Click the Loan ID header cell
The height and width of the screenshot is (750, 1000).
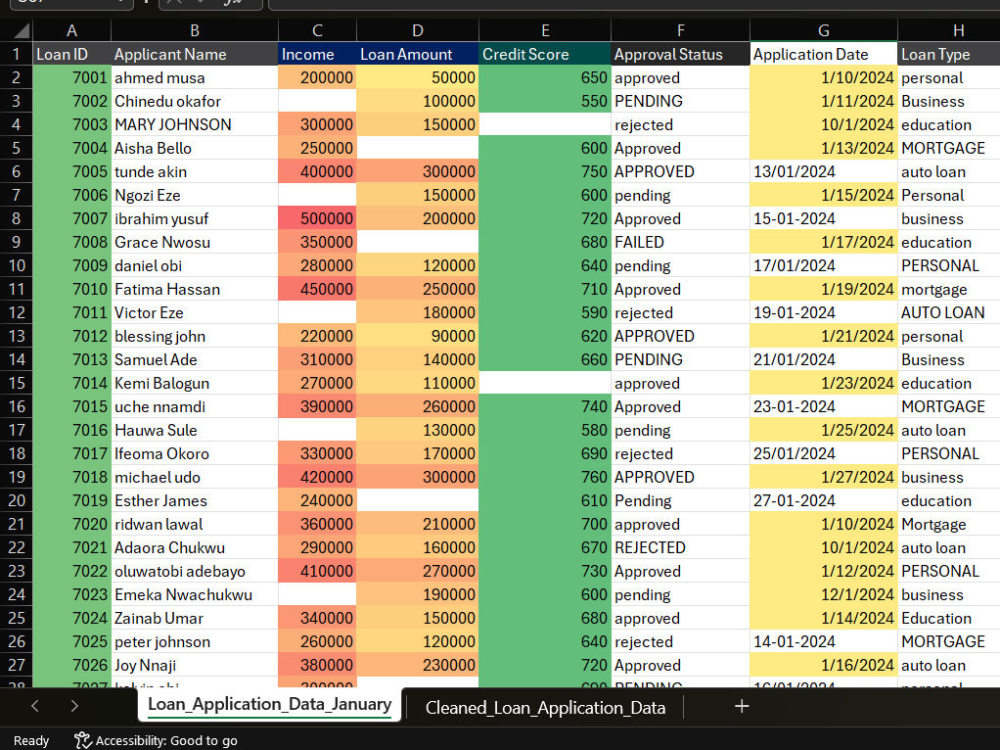click(72, 54)
